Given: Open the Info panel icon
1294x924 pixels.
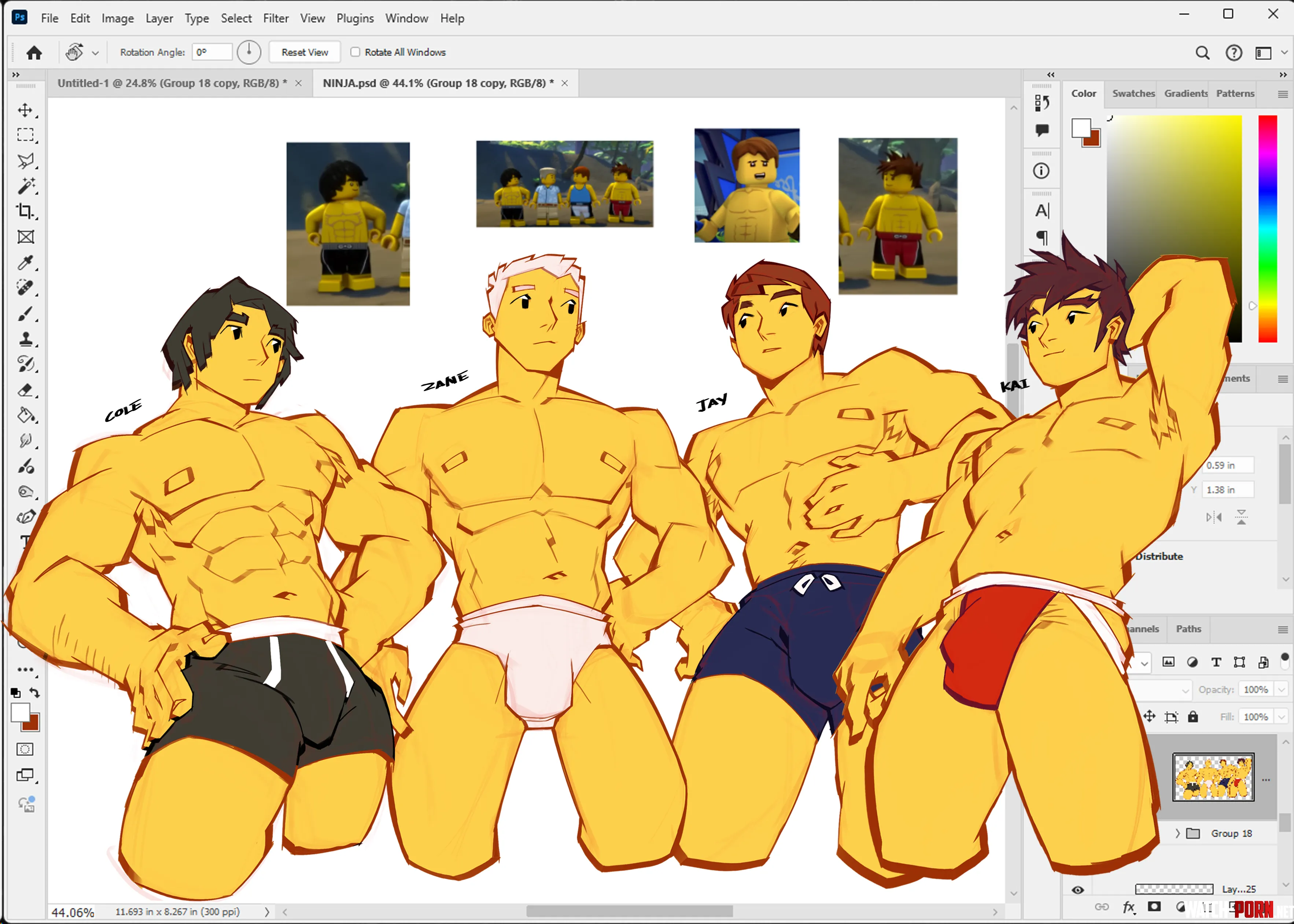Looking at the screenshot, I should (x=1042, y=171).
